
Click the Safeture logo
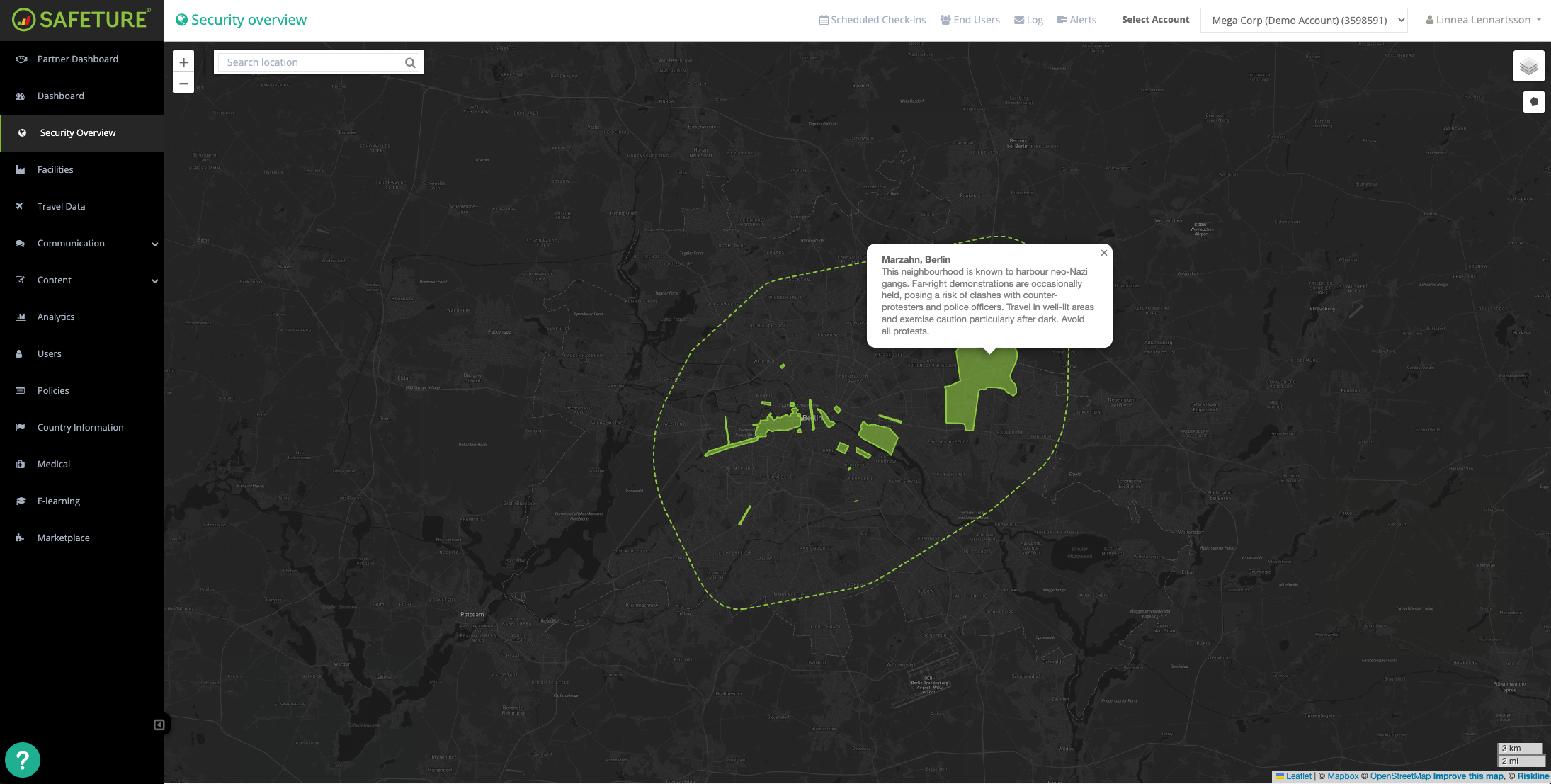[x=81, y=20]
